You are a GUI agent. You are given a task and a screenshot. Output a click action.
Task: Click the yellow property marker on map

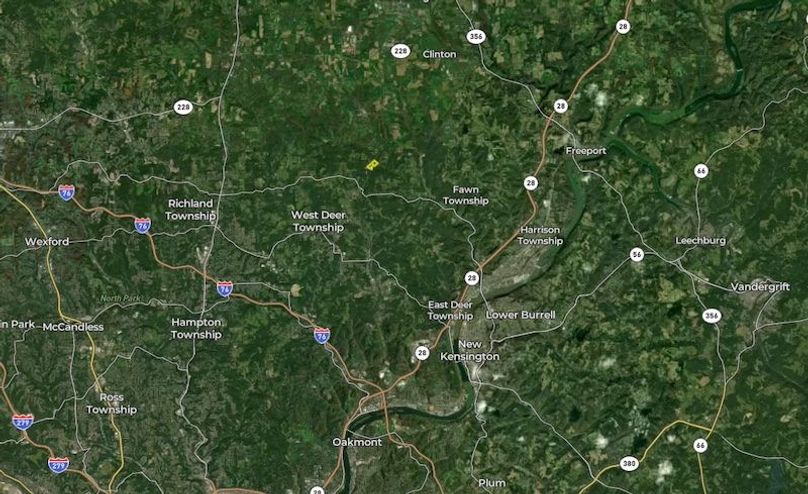pos(372,165)
